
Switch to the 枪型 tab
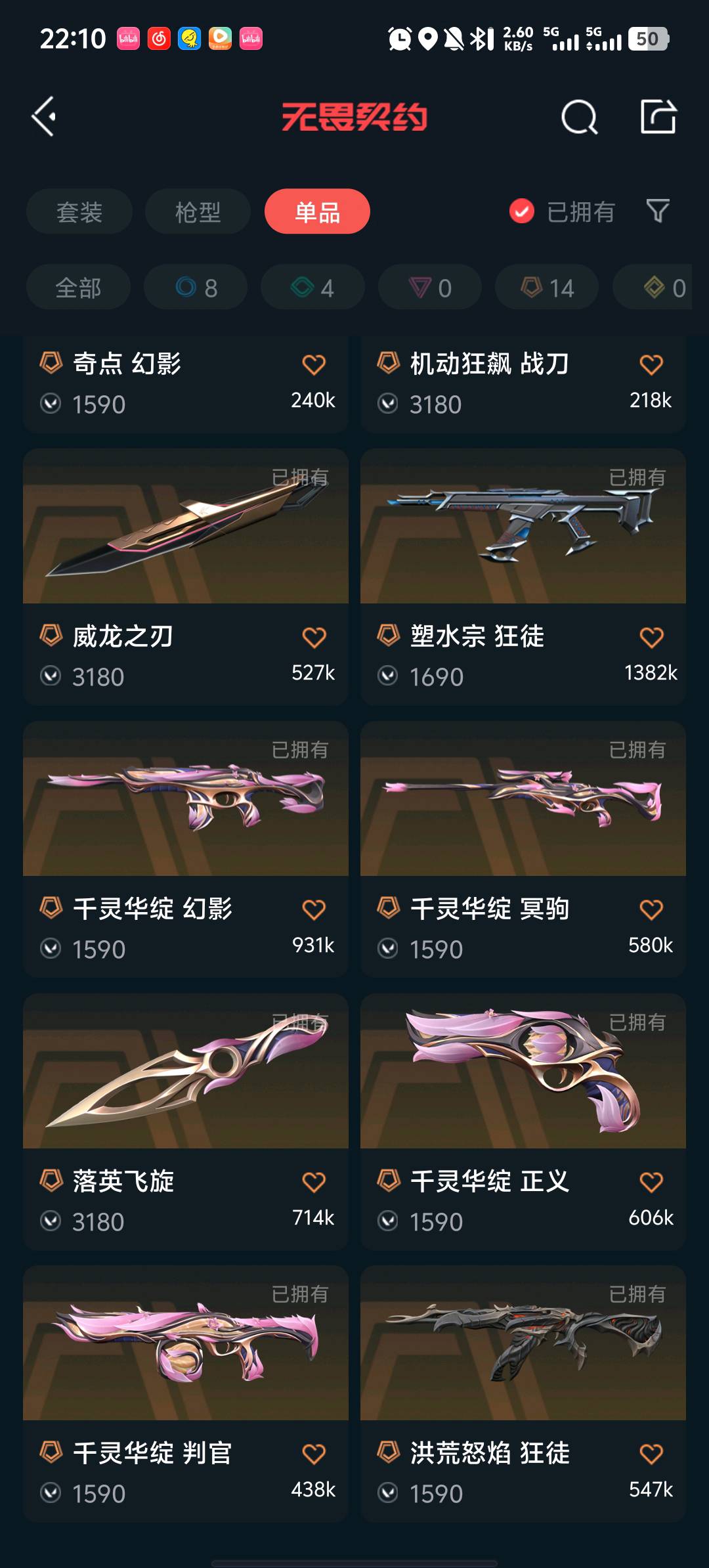click(x=198, y=211)
